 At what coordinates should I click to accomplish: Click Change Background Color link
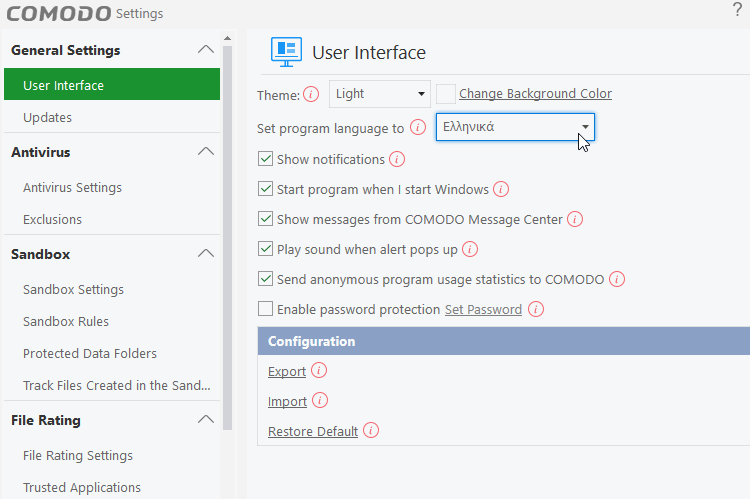(535, 94)
